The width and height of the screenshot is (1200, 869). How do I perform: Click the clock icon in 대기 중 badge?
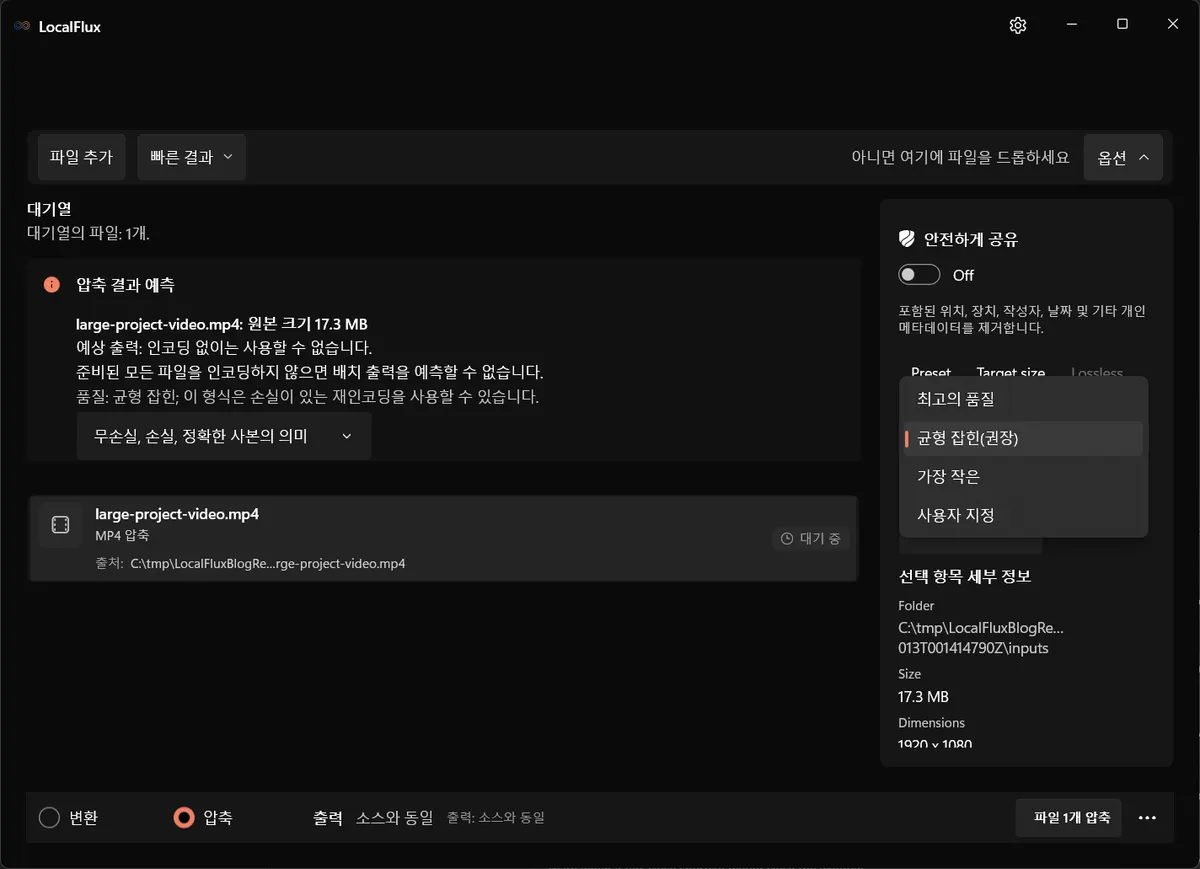click(x=787, y=539)
